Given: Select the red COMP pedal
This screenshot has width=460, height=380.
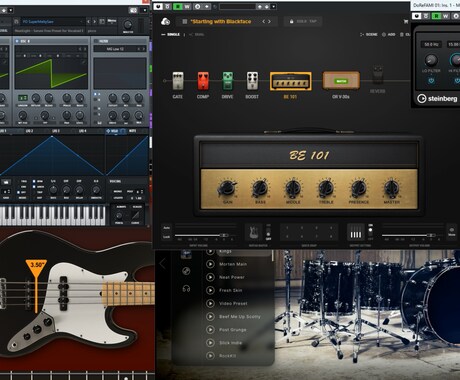Looking at the screenshot, I should point(203,81).
